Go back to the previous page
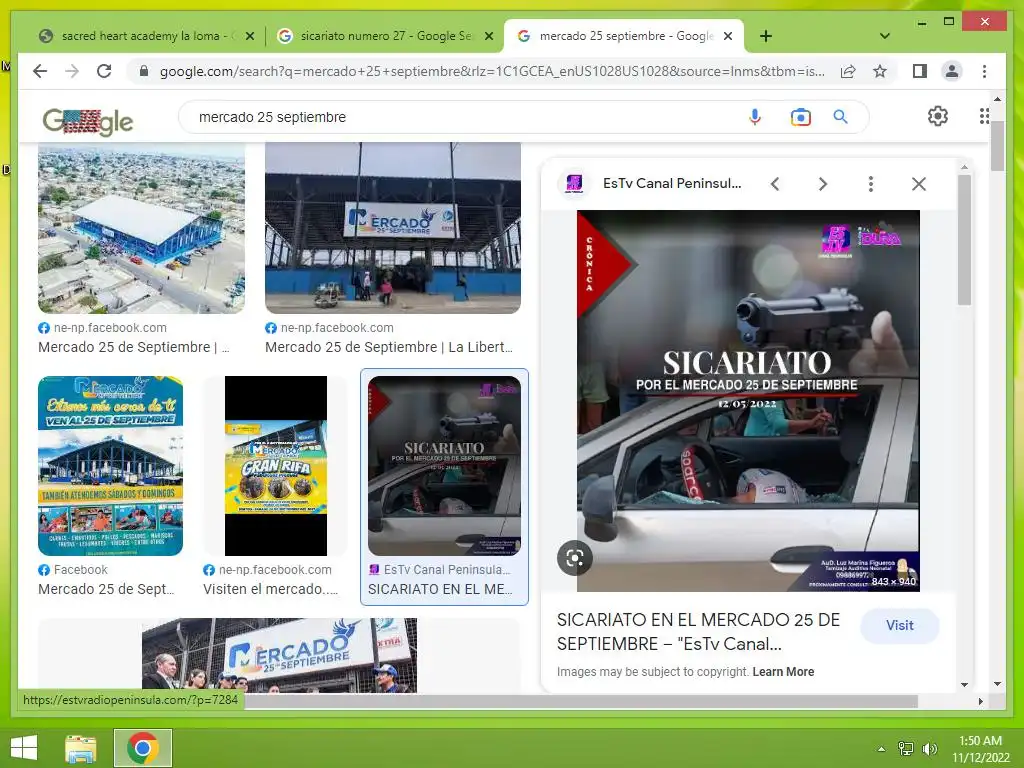The image size is (1024, 768). 40,71
